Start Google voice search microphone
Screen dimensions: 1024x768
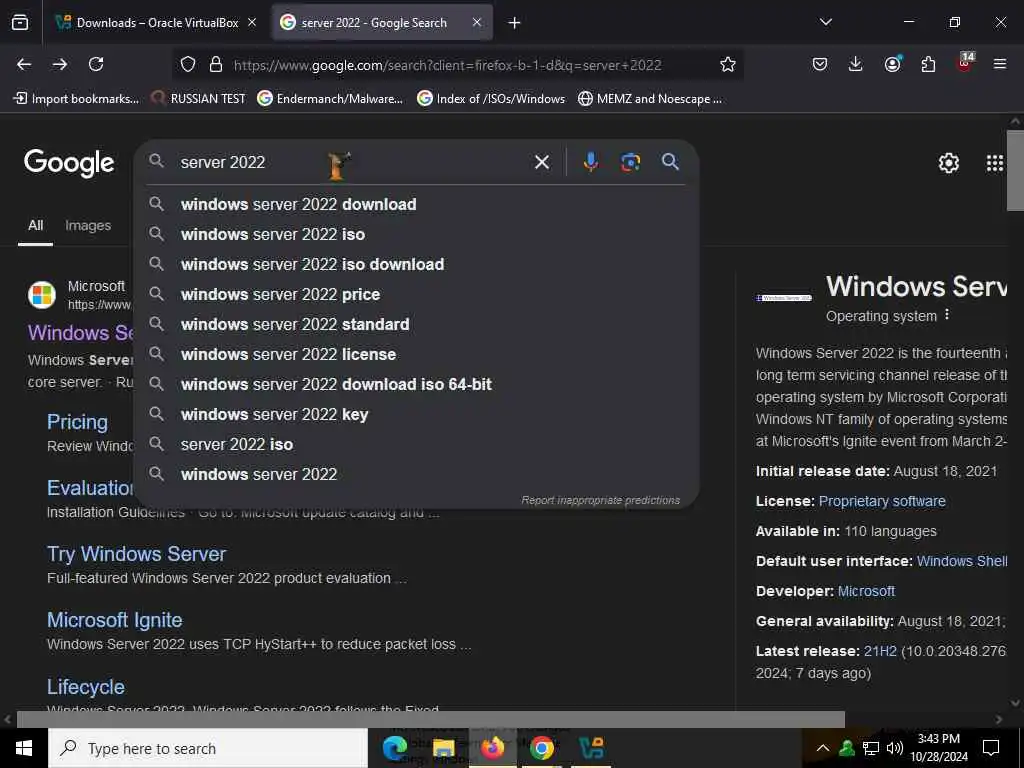pos(590,161)
